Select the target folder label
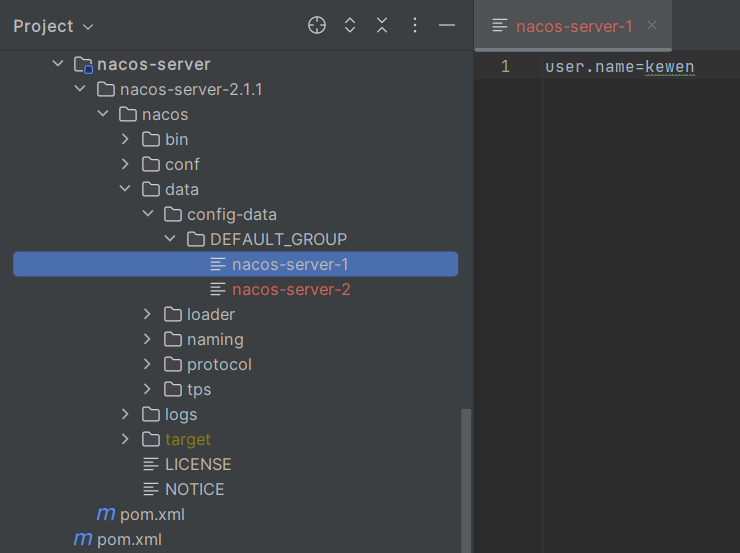This screenshot has width=740, height=553. click(x=187, y=439)
